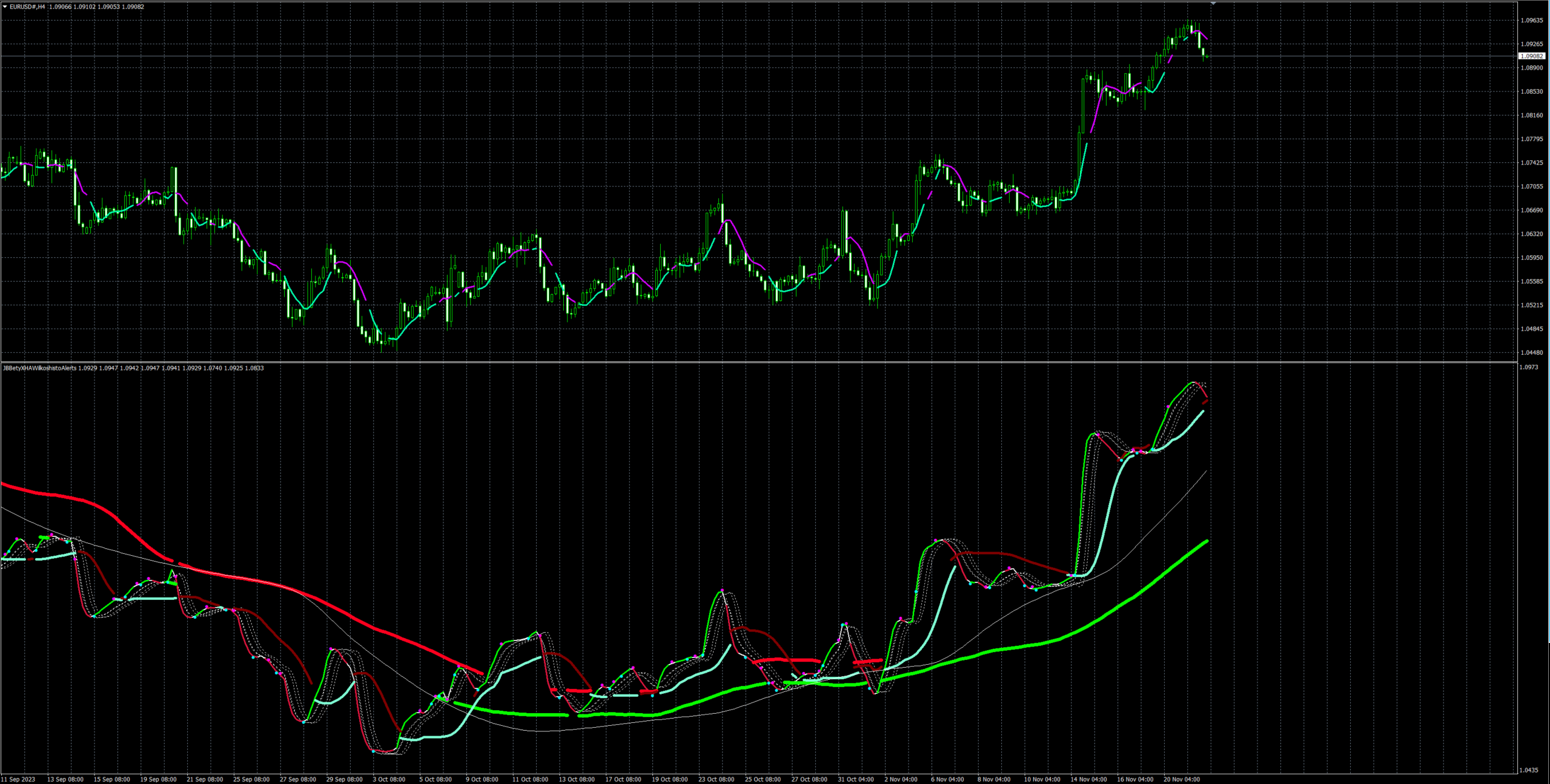Screen dimensions: 1550x784
Task: Click the current price label 1.09082
Action: [x=1532, y=56]
